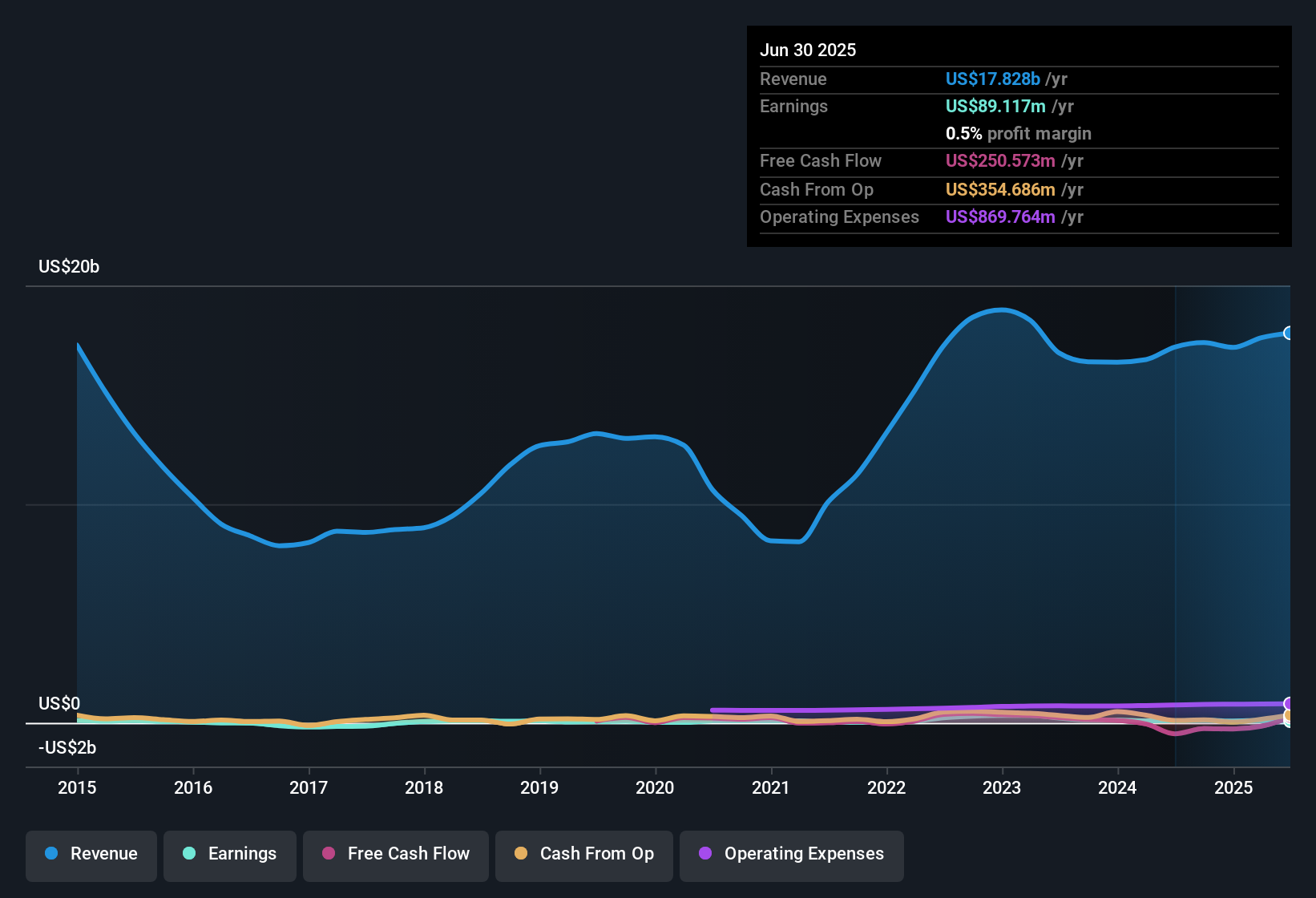Click the 2017 x-axis label
The image size is (1316, 898).
click(x=309, y=788)
